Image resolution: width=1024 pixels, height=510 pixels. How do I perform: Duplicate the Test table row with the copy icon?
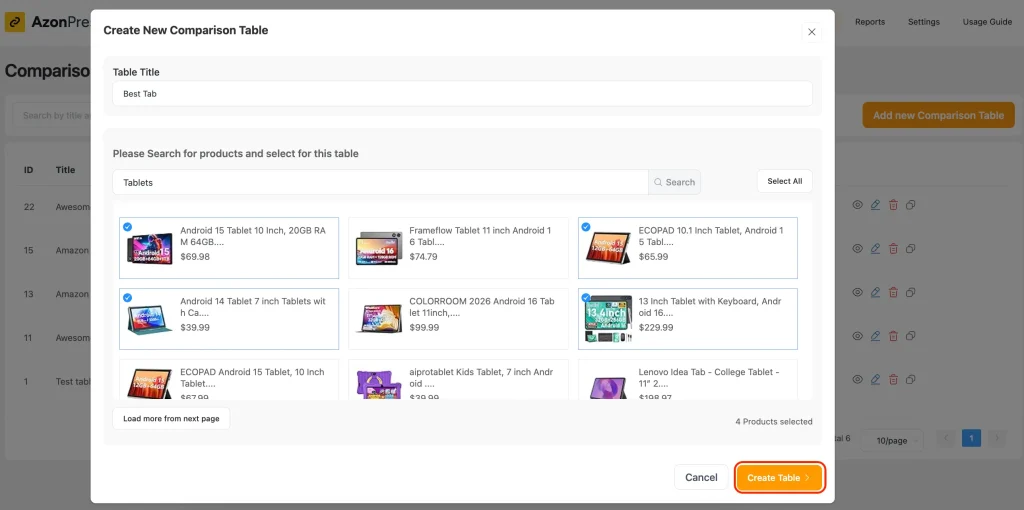910,379
